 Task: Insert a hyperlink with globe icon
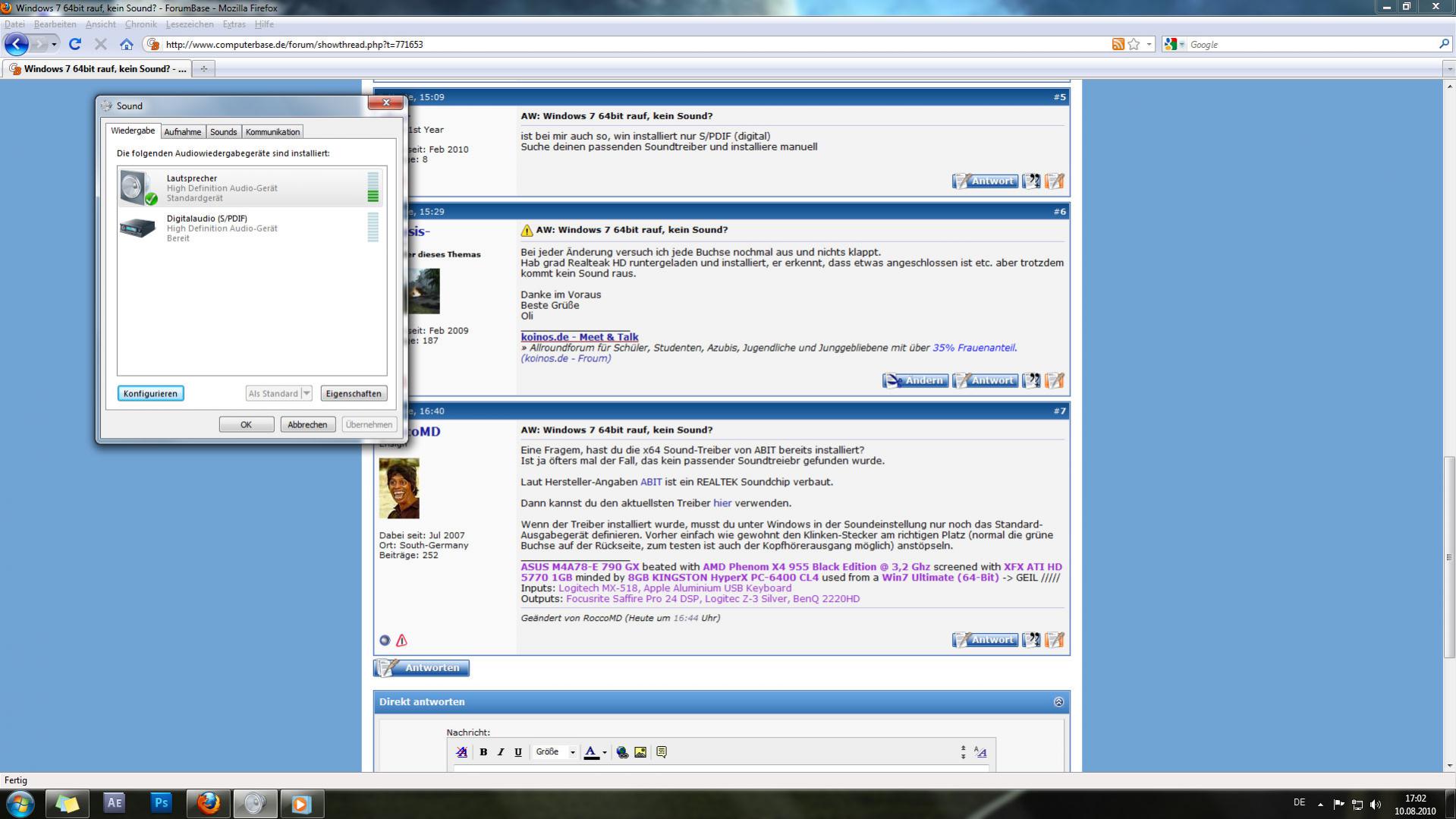tap(622, 752)
